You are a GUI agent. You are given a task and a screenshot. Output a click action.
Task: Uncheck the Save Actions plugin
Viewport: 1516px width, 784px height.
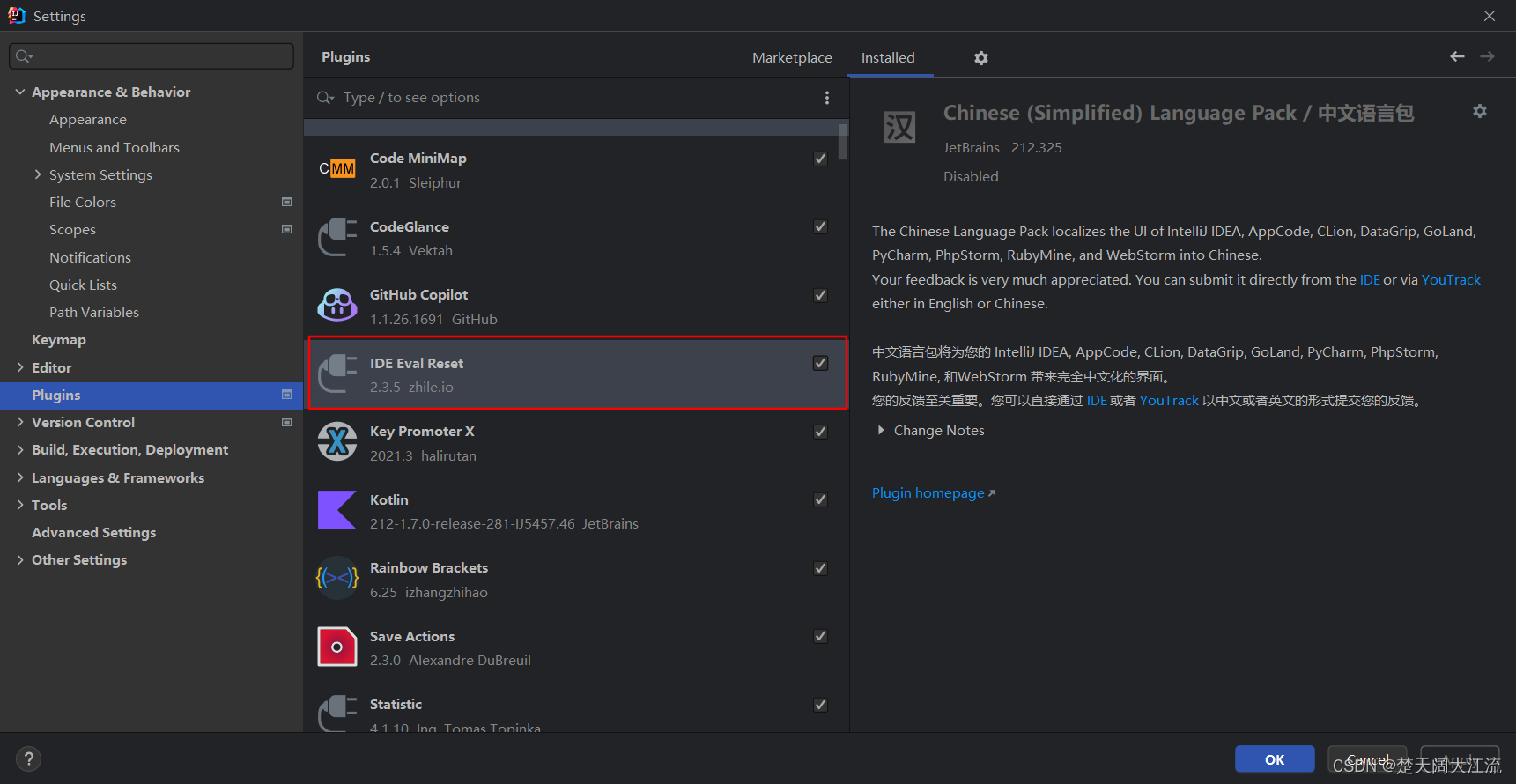[820, 636]
